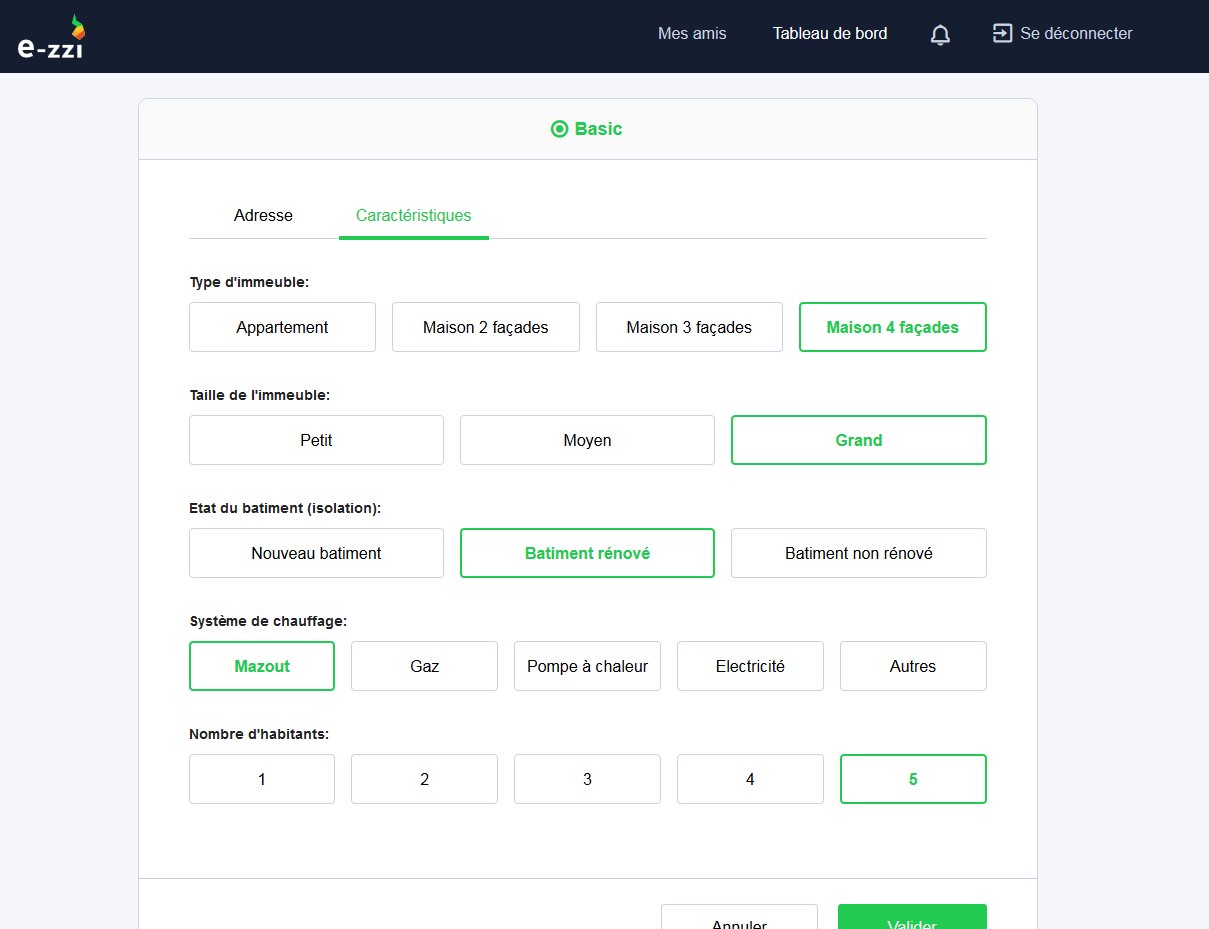Select Appartement building type
Viewport: 1209px width, 929px height.
(282, 327)
